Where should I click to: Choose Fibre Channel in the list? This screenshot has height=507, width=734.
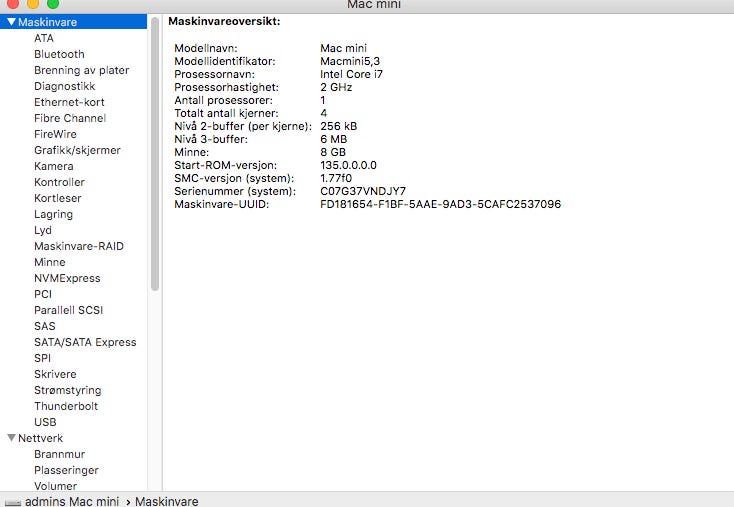[70, 118]
